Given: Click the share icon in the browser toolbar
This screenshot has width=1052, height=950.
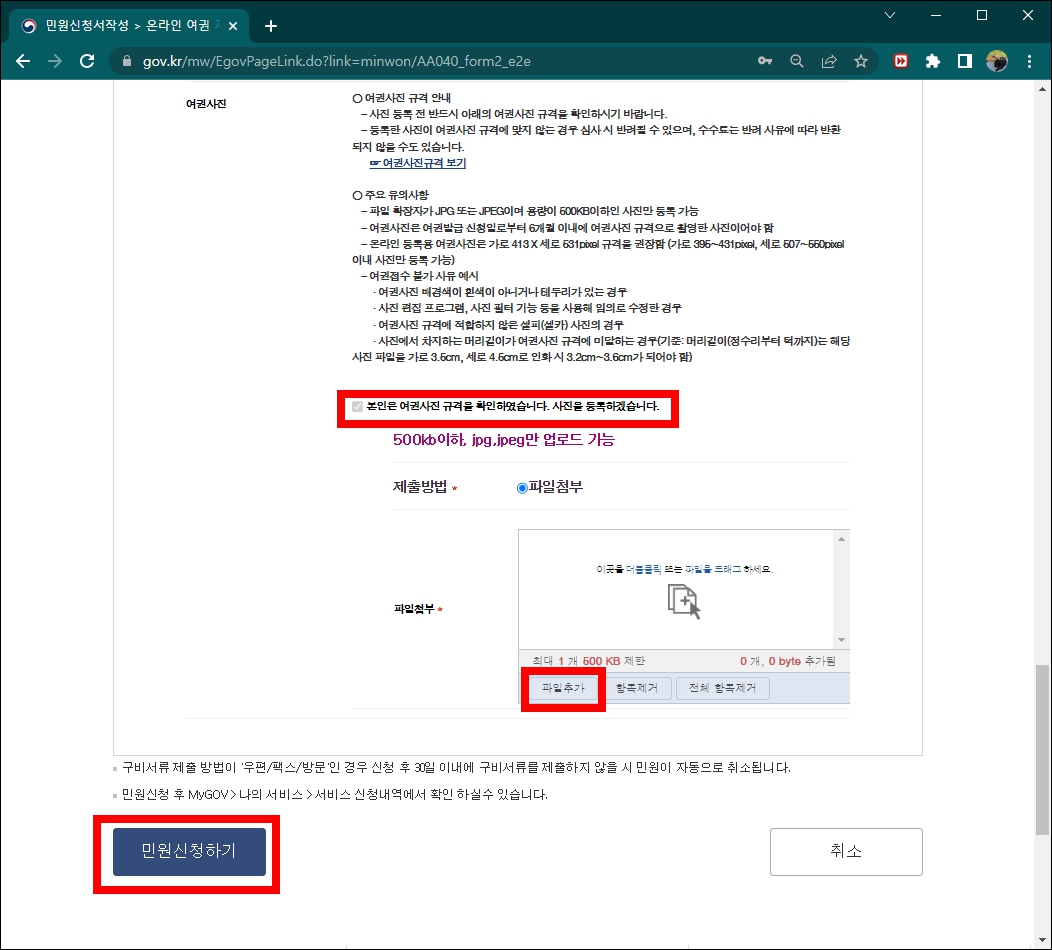Looking at the screenshot, I should tap(829, 61).
